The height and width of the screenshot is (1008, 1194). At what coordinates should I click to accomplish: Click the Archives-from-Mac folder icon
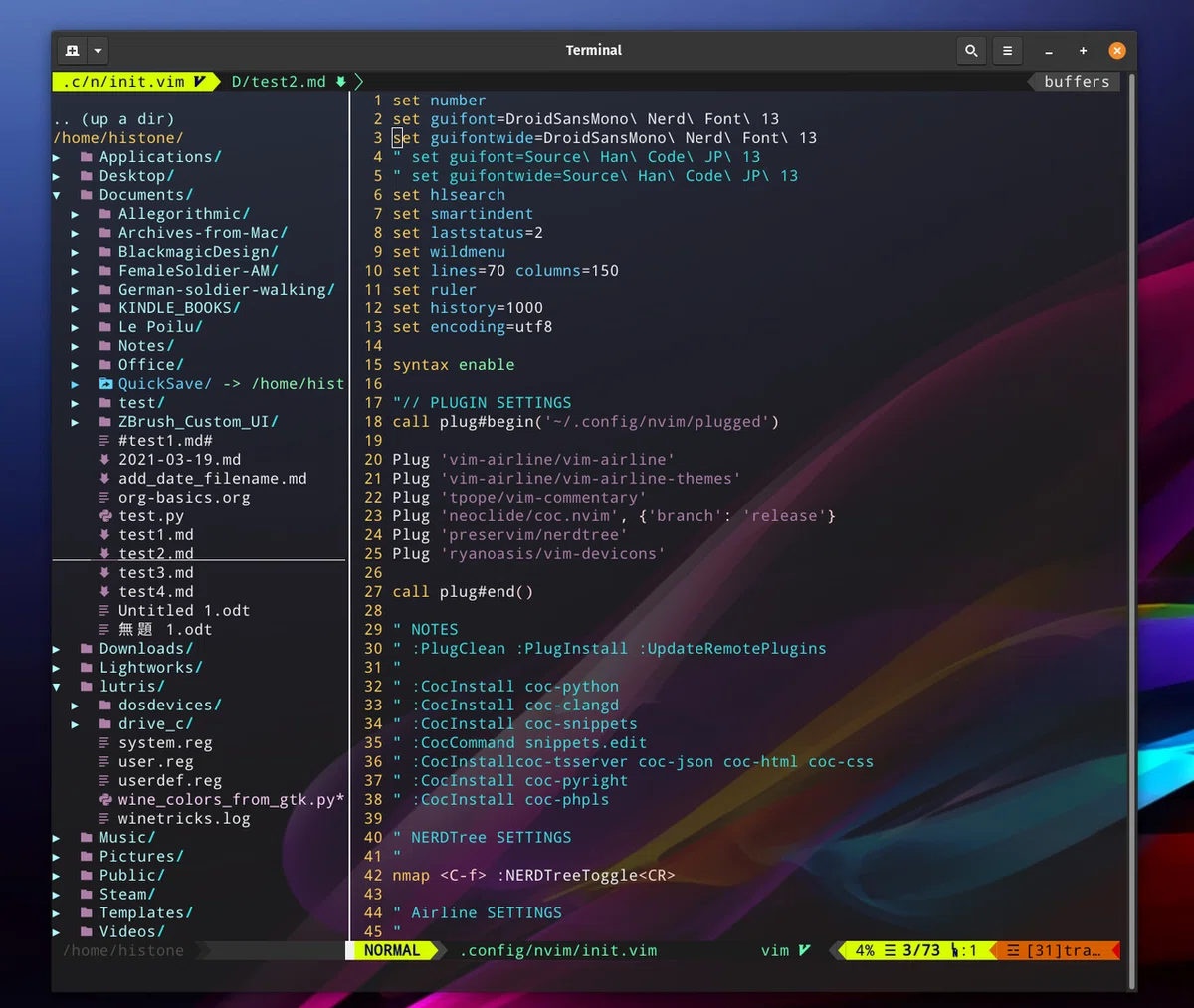pyautogui.click(x=105, y=233)
